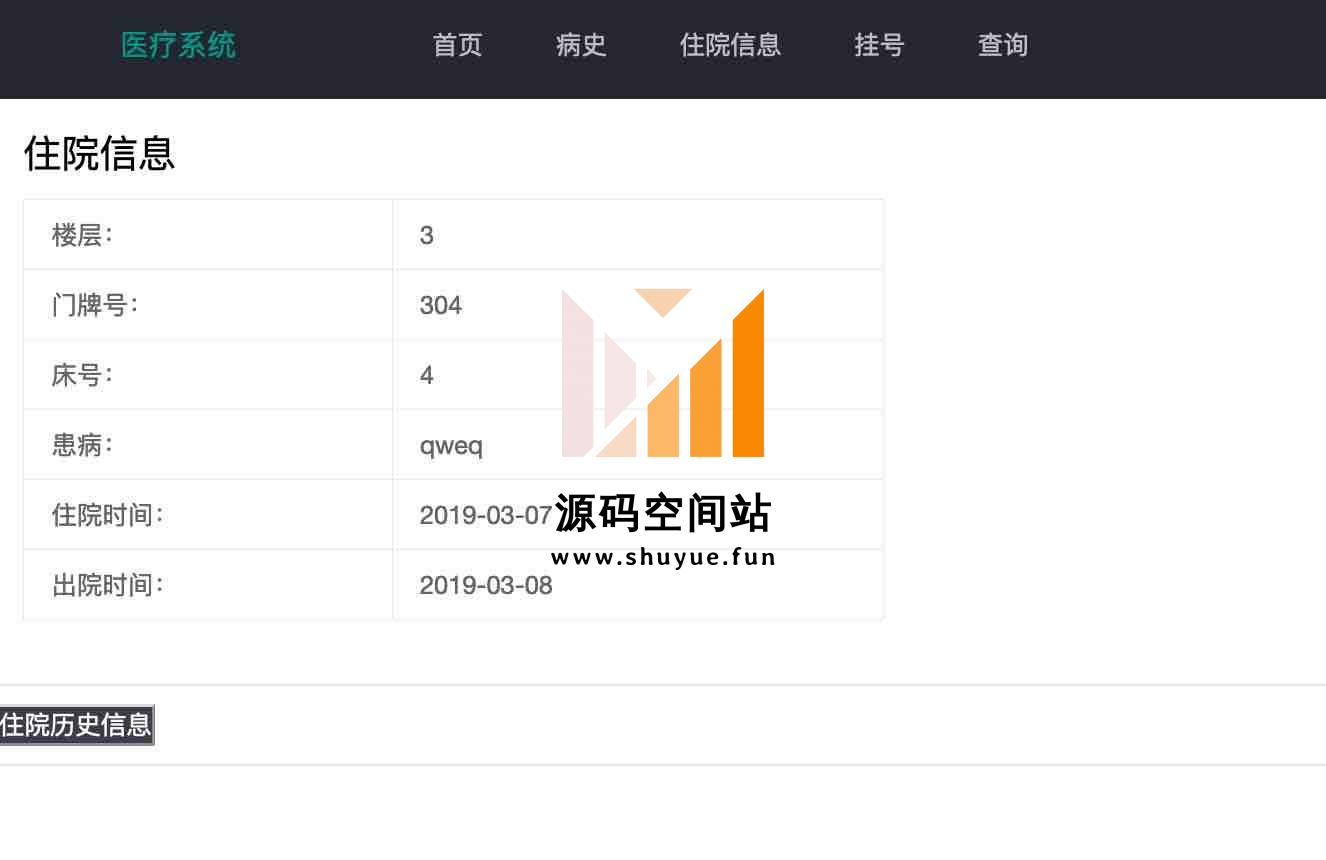Select the 住院时间: label cell

[x=208, y=515]
